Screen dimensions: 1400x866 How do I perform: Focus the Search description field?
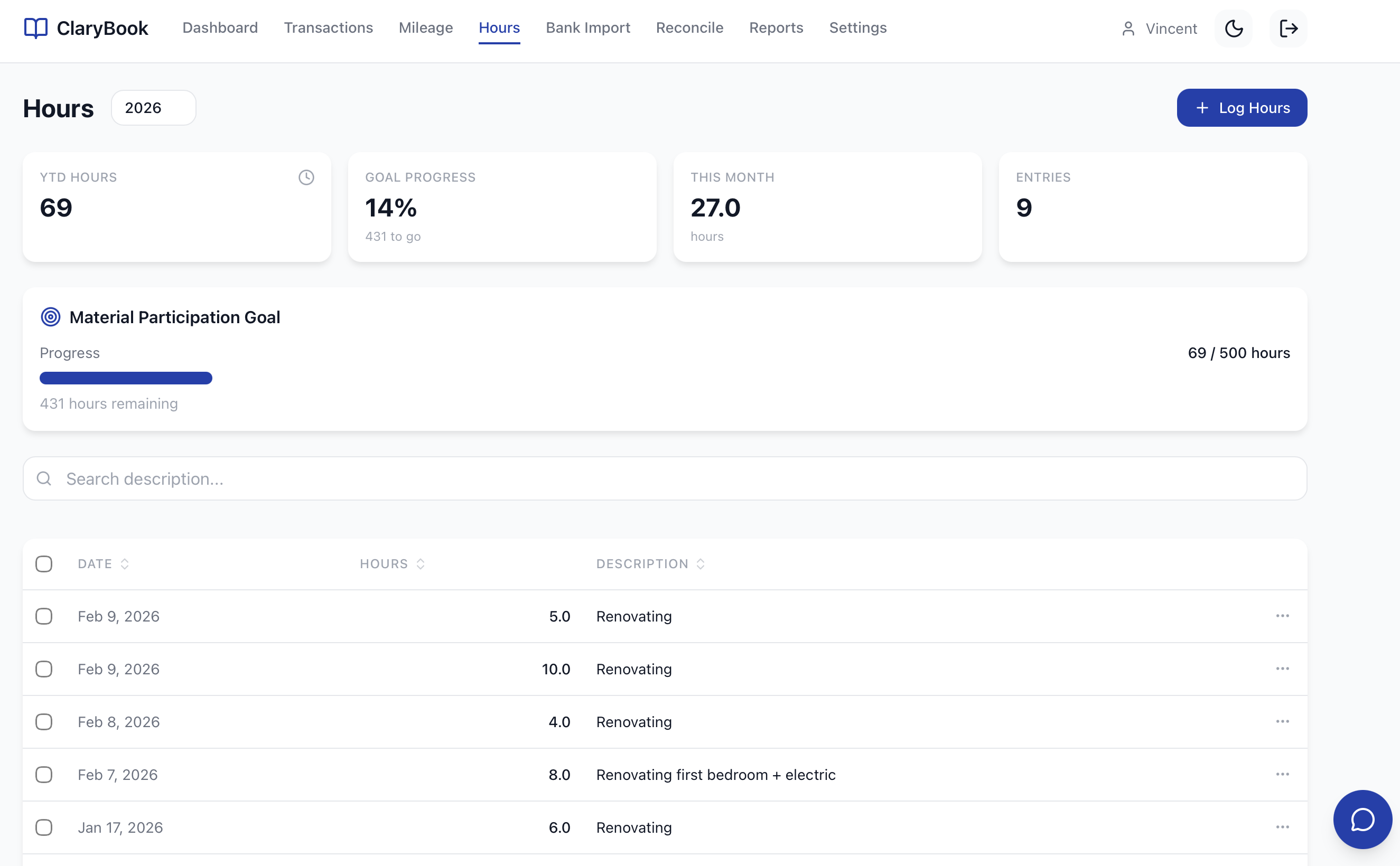[665, 479]
